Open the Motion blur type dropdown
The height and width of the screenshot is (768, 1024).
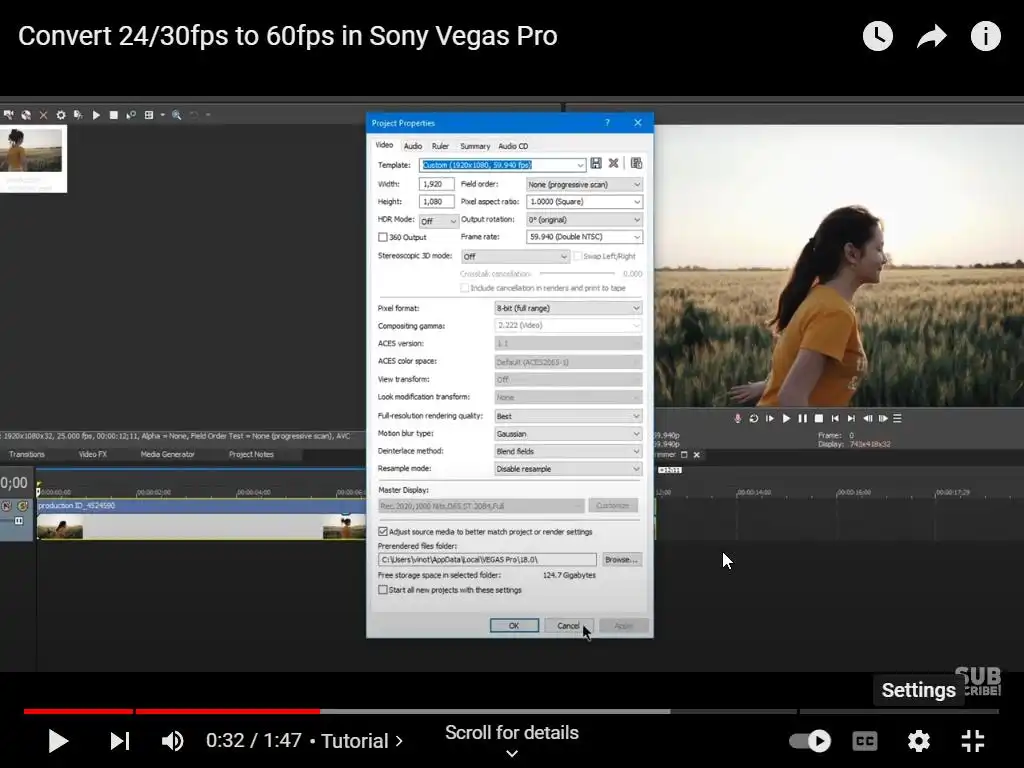click(568, 434)
